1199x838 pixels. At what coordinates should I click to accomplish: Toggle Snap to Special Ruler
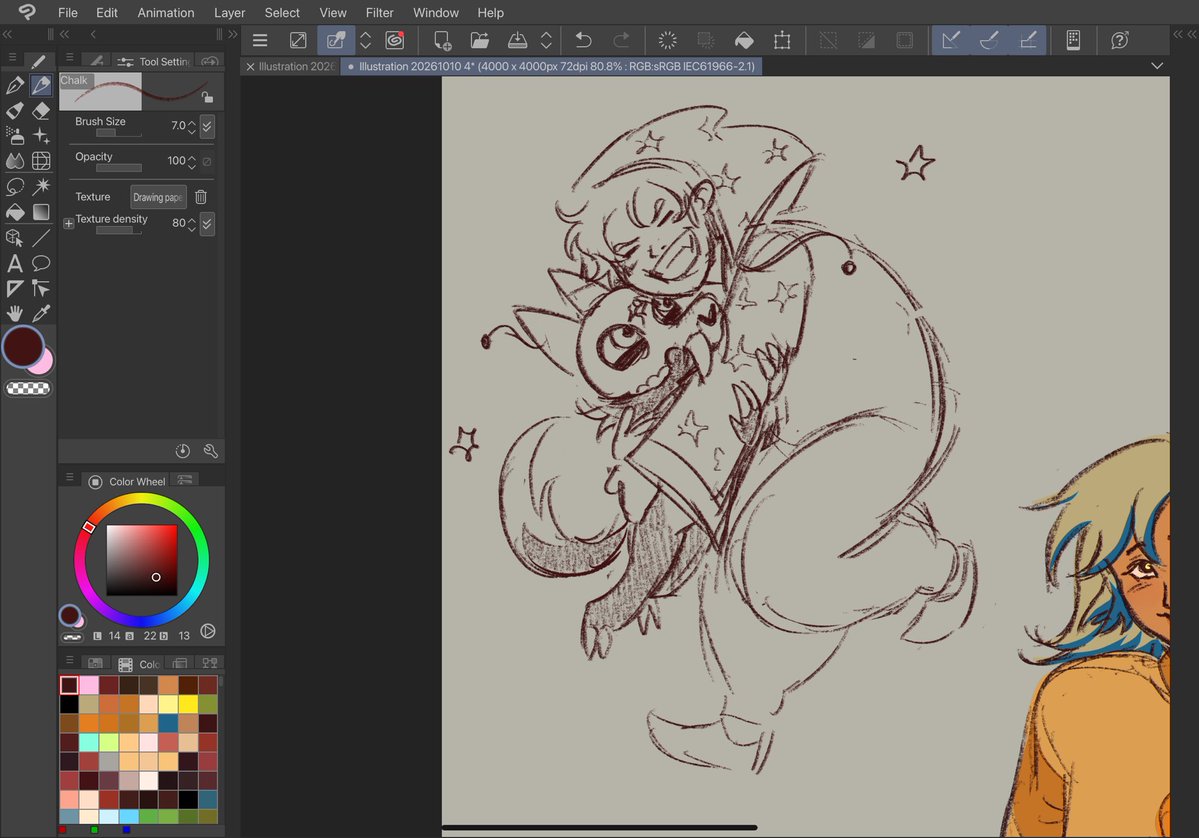(x=989, y=41)
